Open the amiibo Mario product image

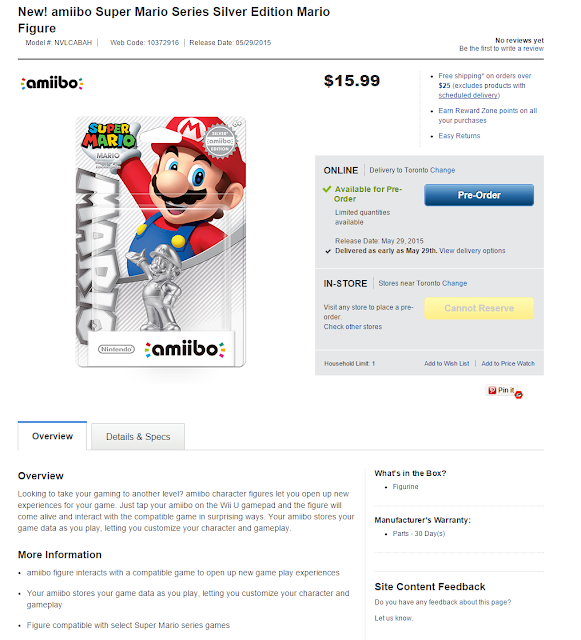tap(161, 242)
